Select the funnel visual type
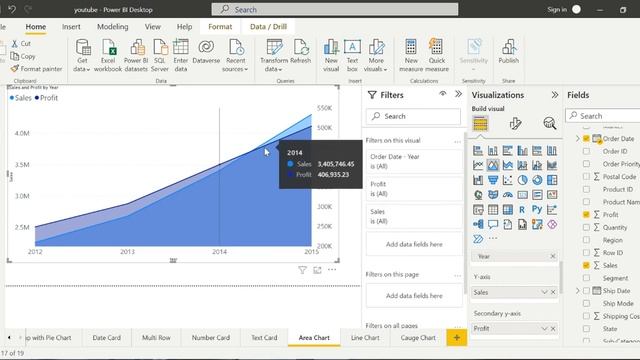Screen dimensions: 640x360 pos(493,180)
